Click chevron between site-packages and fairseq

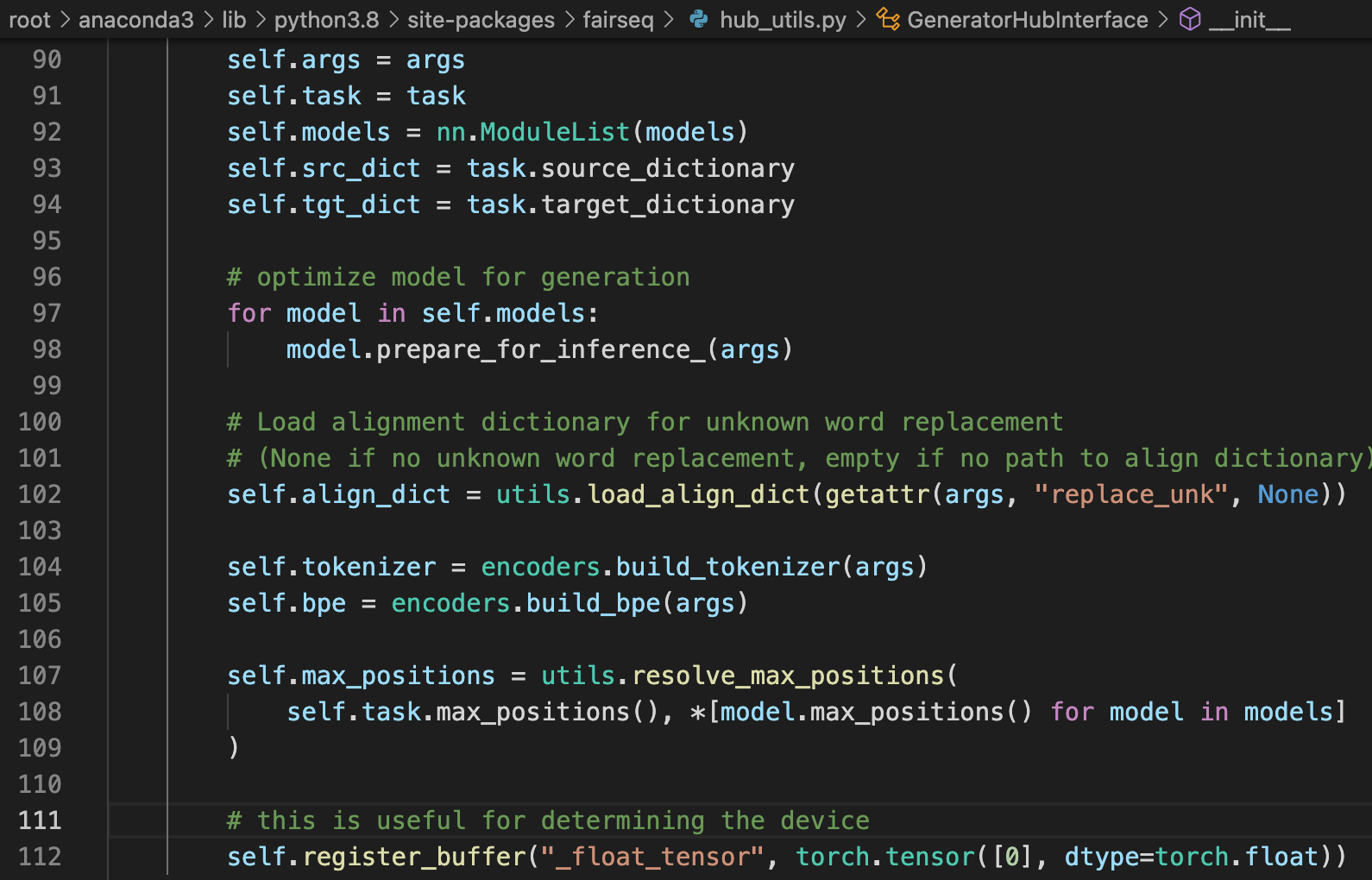570,19
